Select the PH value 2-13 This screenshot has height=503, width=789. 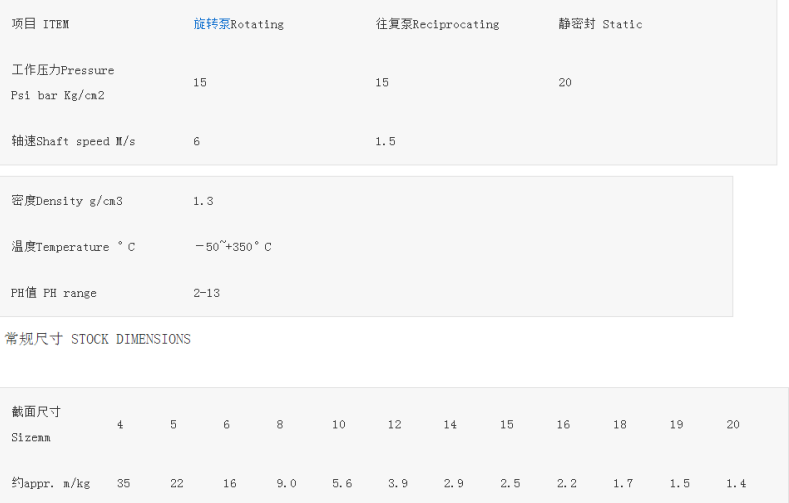click(x=206, y=293)
